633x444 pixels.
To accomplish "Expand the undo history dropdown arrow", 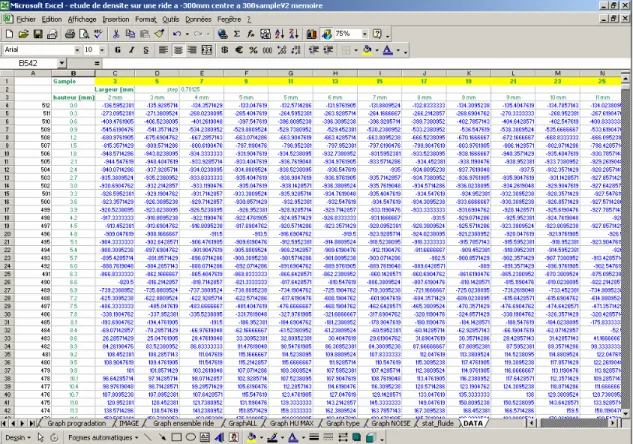I will coord(187,34).
